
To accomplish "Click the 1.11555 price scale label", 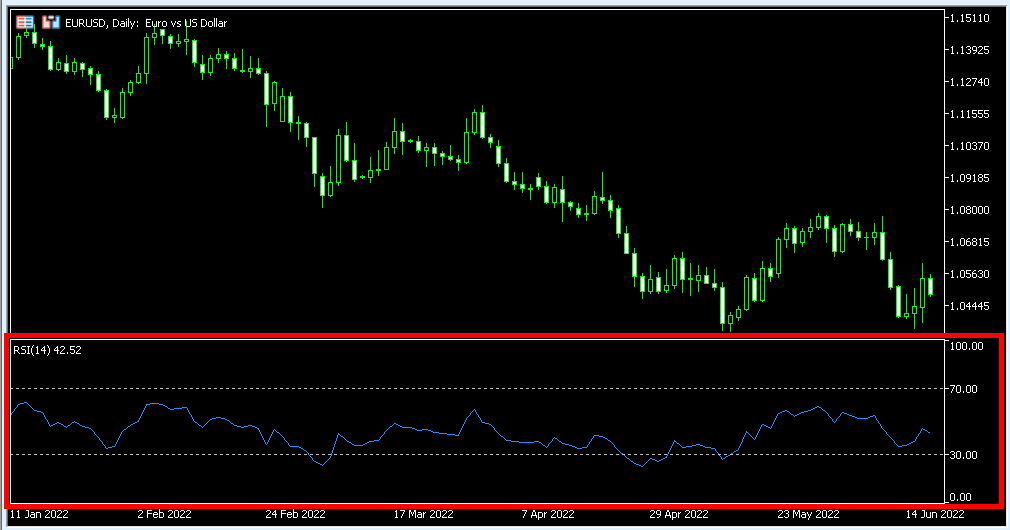I will (969, 114).
